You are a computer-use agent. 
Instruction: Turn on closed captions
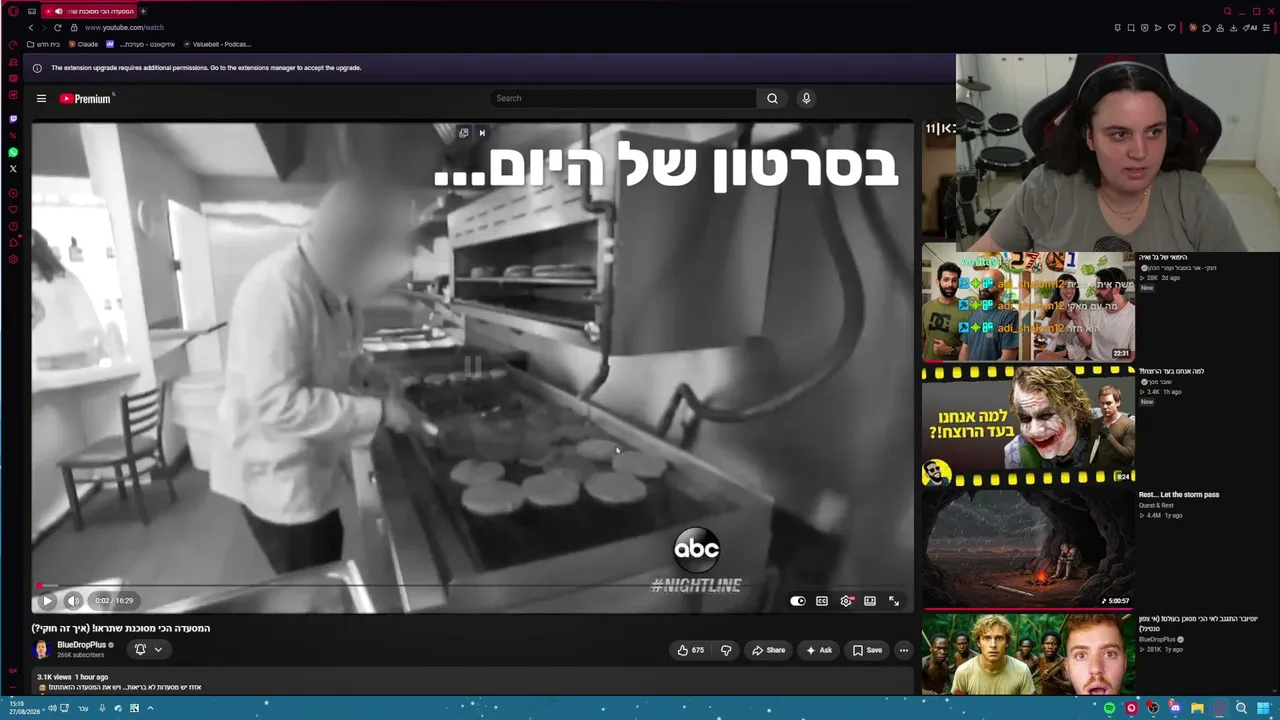tap(822, 601)
